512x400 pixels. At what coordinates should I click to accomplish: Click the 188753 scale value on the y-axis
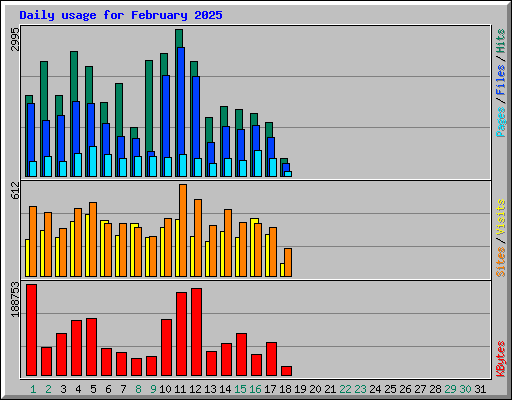15,299
